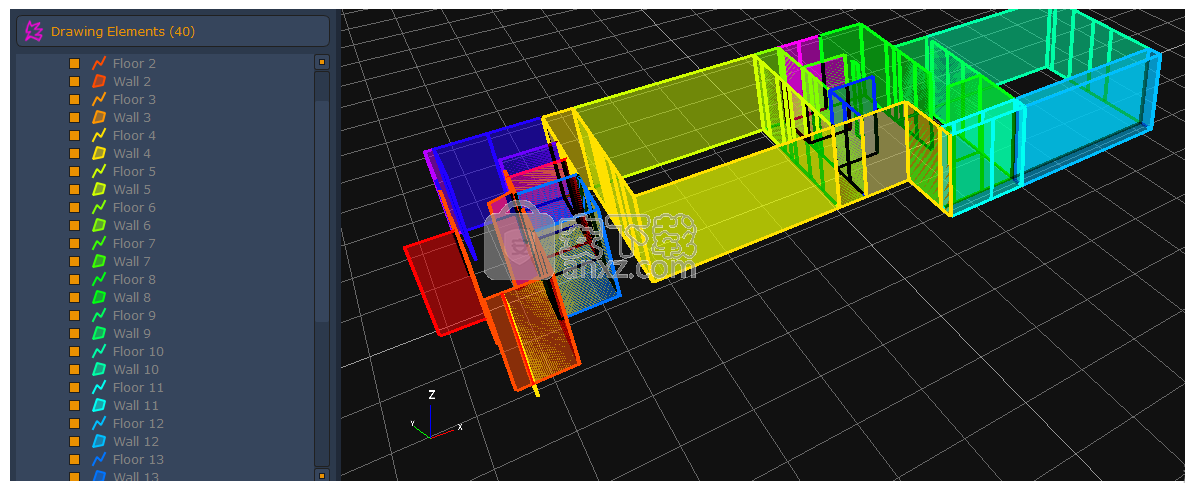This screenshot has width=1185, height=483.
Task: Click the Floor 8 polyline icon
Action: coord(98,279)
